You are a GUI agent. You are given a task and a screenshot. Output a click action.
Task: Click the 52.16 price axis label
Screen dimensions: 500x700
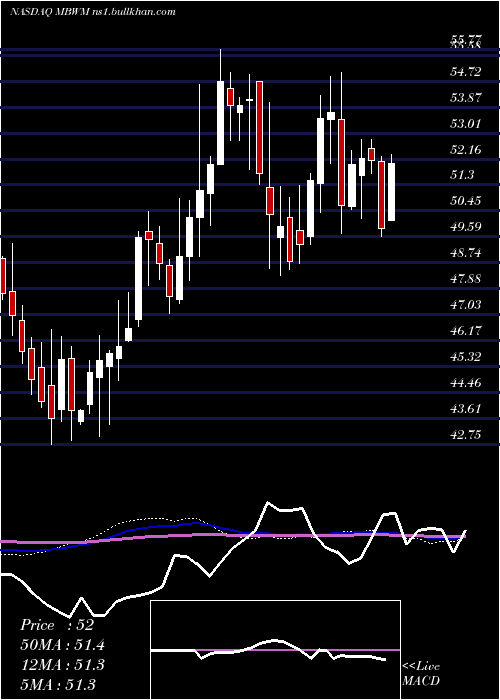click(466, 150)
